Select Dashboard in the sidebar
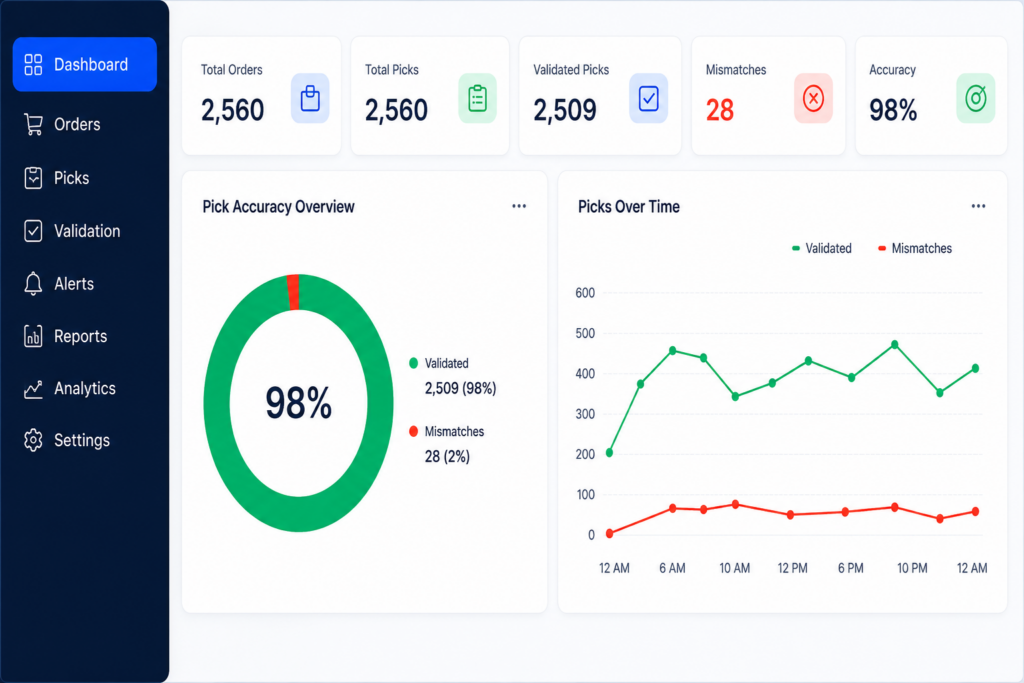 point(85,65)
